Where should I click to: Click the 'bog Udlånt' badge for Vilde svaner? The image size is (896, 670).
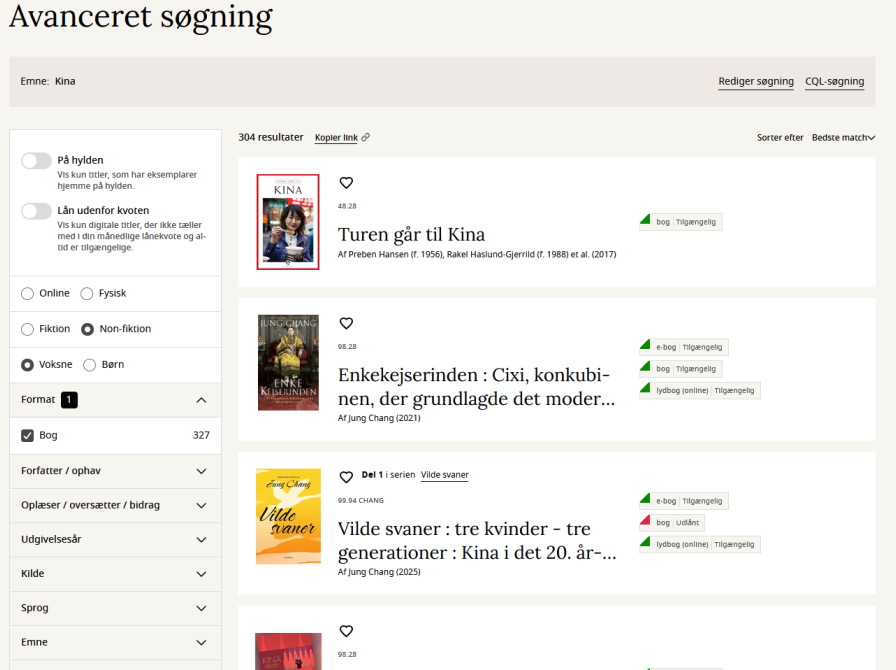[672, 523]
